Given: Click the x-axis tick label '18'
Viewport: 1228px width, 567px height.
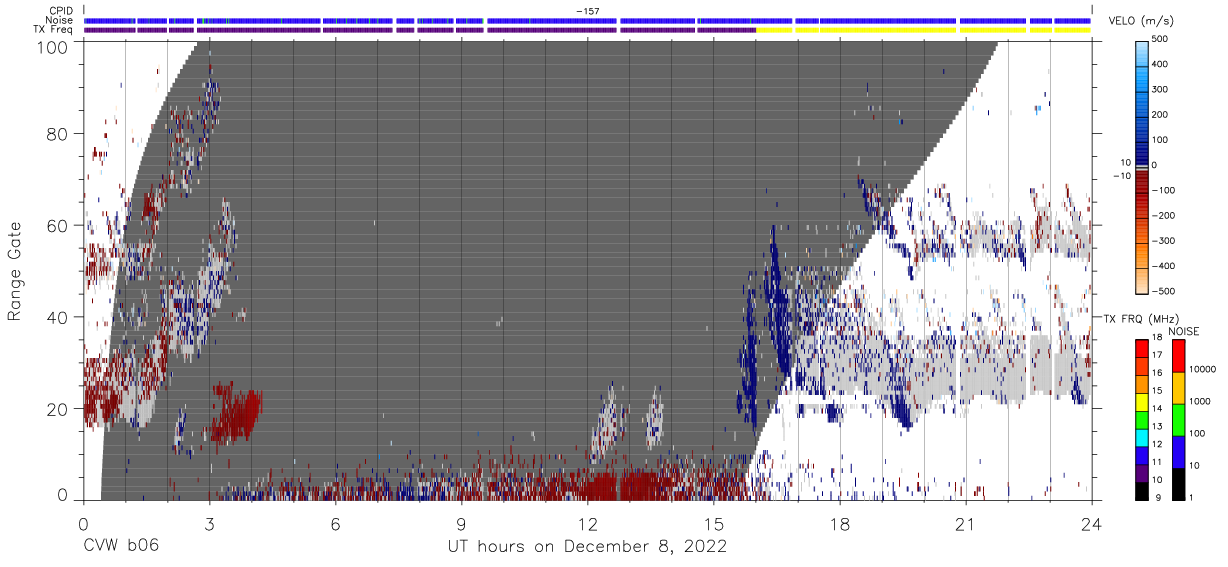Looking at the screenshot, I should (839, 523).
